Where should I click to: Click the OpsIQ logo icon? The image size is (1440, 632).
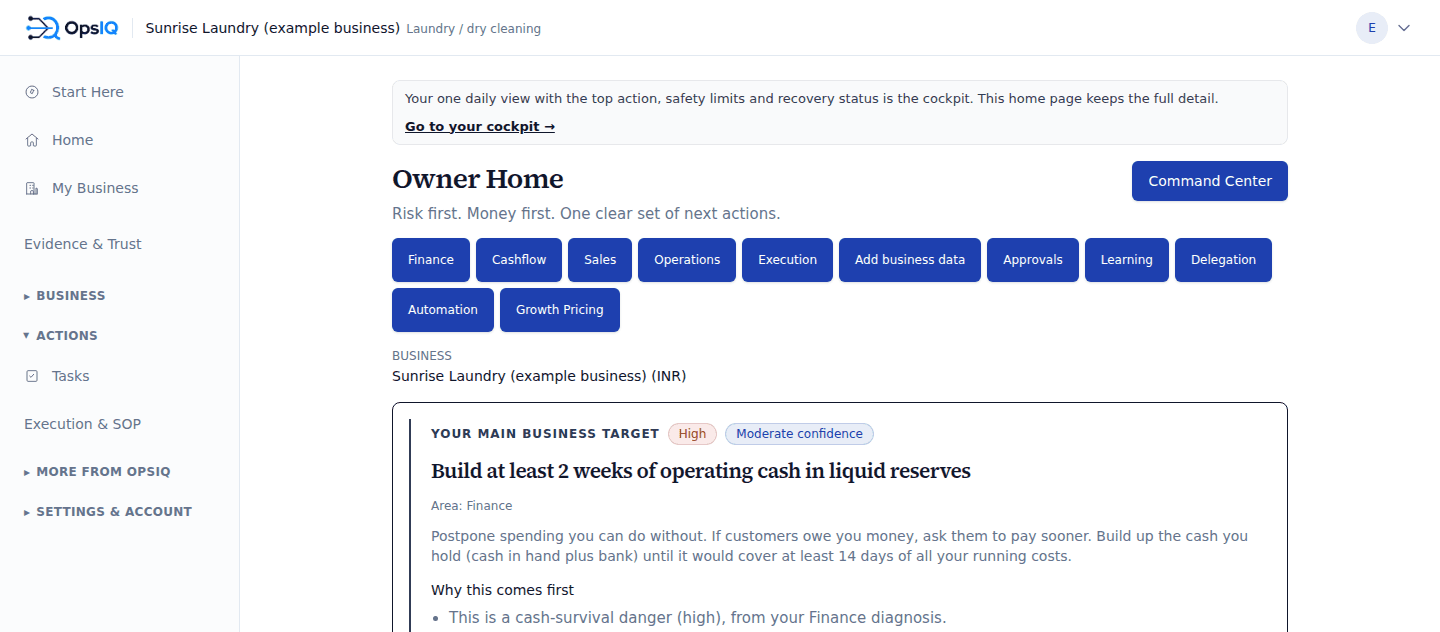pos(43,28)
